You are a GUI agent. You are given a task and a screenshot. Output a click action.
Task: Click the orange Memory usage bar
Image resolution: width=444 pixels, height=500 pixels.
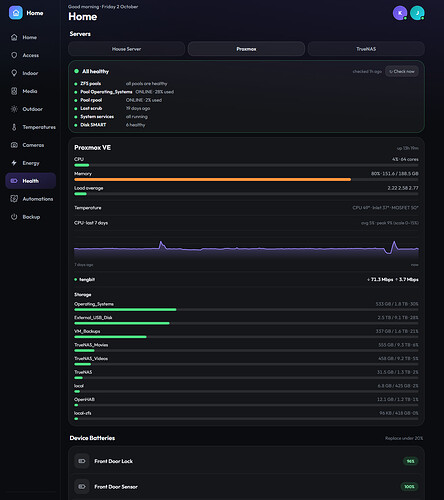coord(213,179)
